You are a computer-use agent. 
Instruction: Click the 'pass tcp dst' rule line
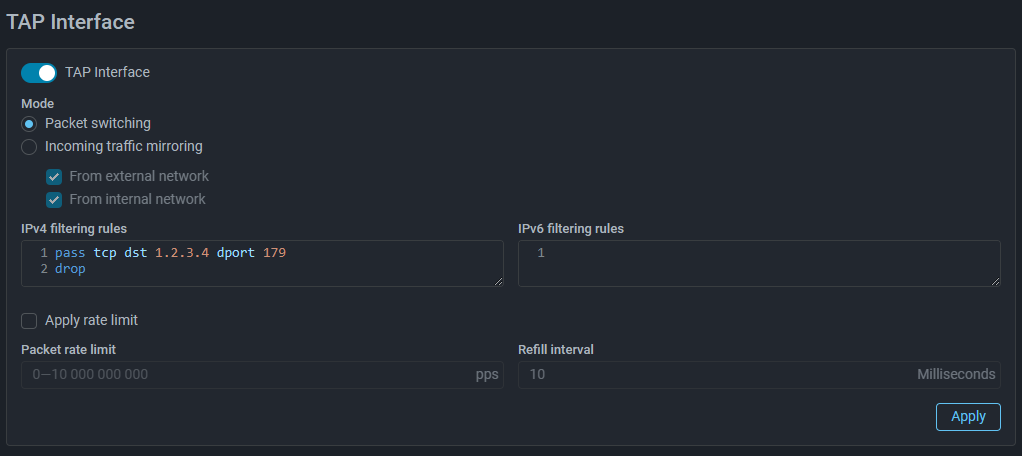coord(100,253)
